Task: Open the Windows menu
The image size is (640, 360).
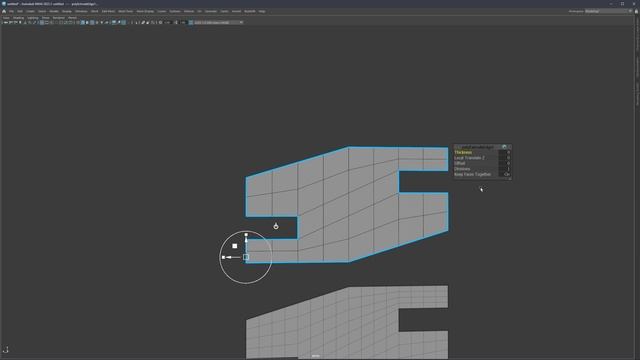Action: tap(81, 11)
